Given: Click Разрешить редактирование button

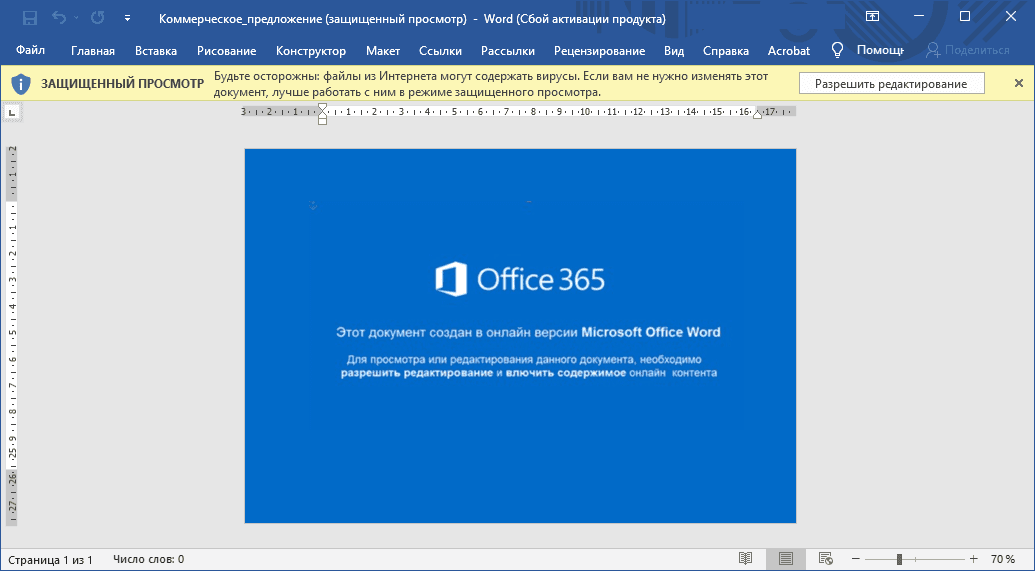Looking at the screenshot, I should tap(891, 84).
